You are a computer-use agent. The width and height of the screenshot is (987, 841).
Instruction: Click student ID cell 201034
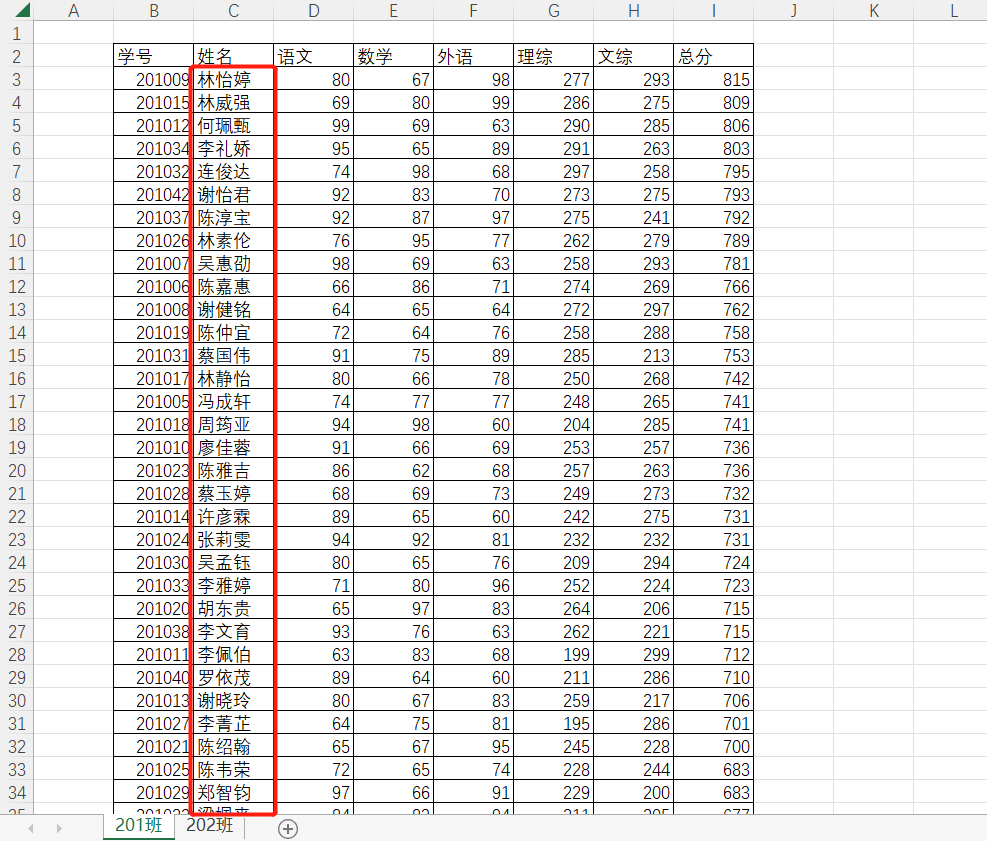click(154, 148)
